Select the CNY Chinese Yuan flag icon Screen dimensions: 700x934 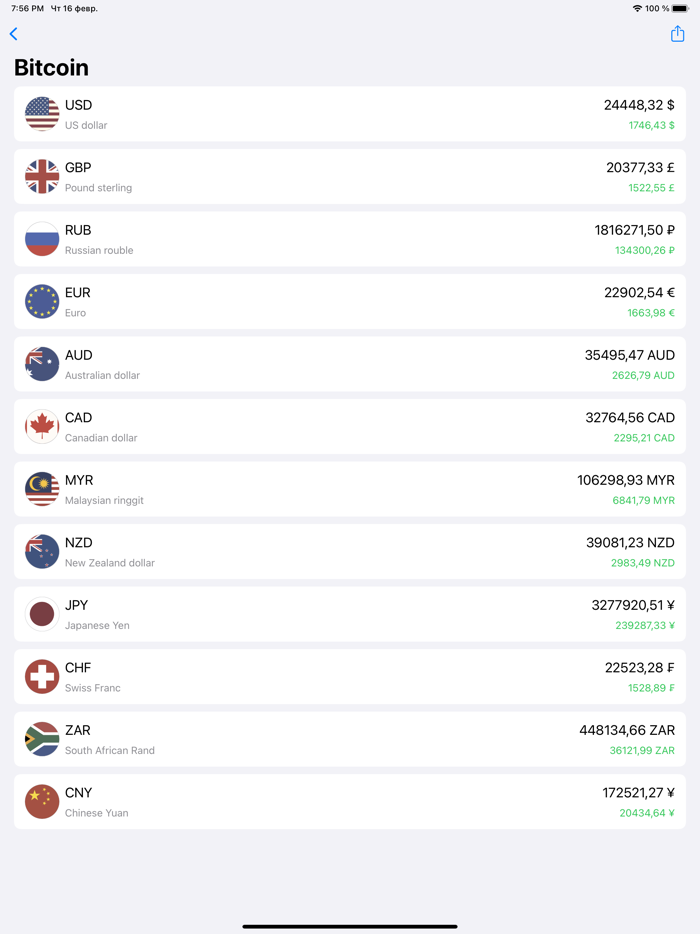(41, 801)
